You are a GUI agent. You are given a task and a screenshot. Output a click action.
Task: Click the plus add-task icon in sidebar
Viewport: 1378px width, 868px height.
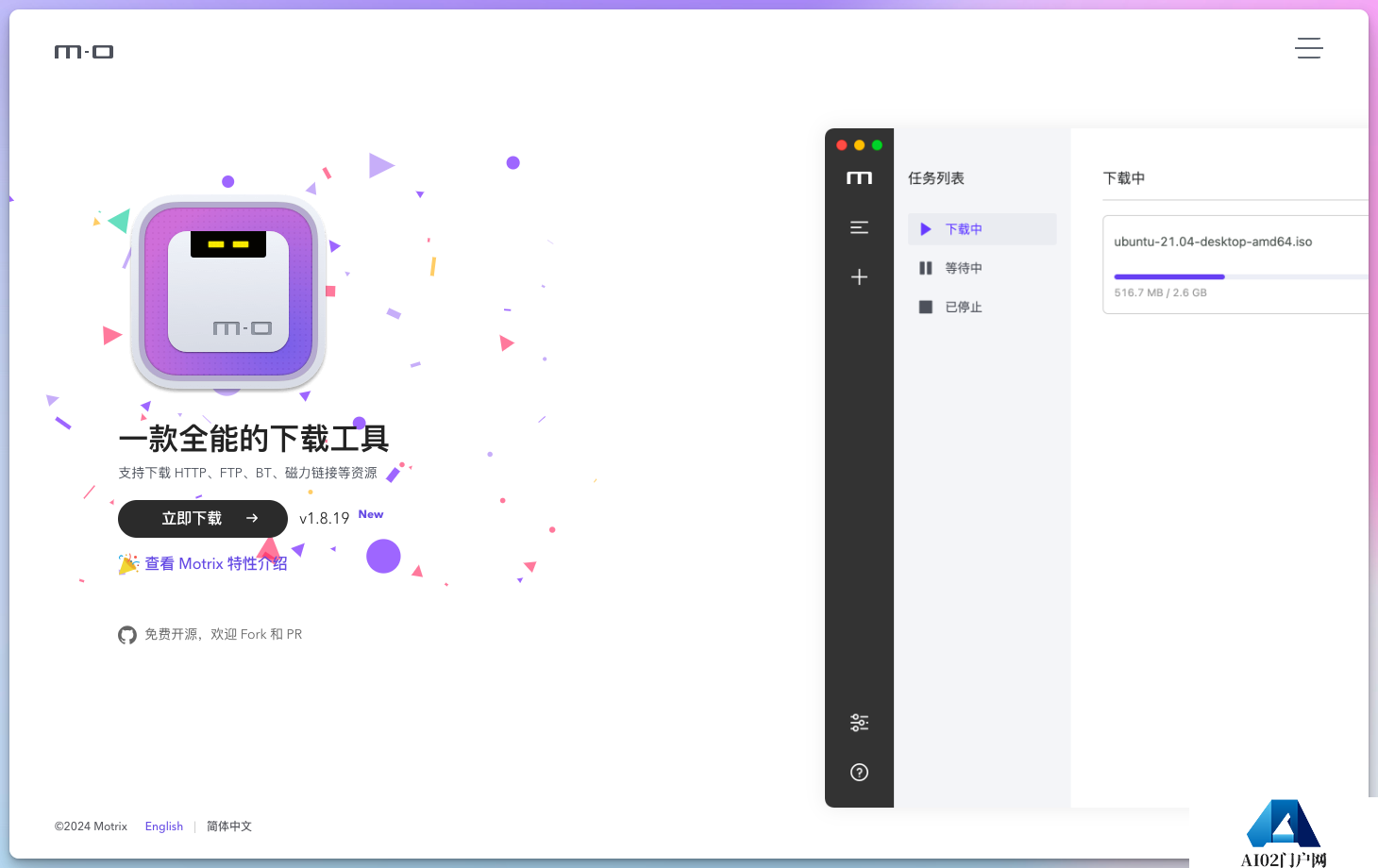859,276
